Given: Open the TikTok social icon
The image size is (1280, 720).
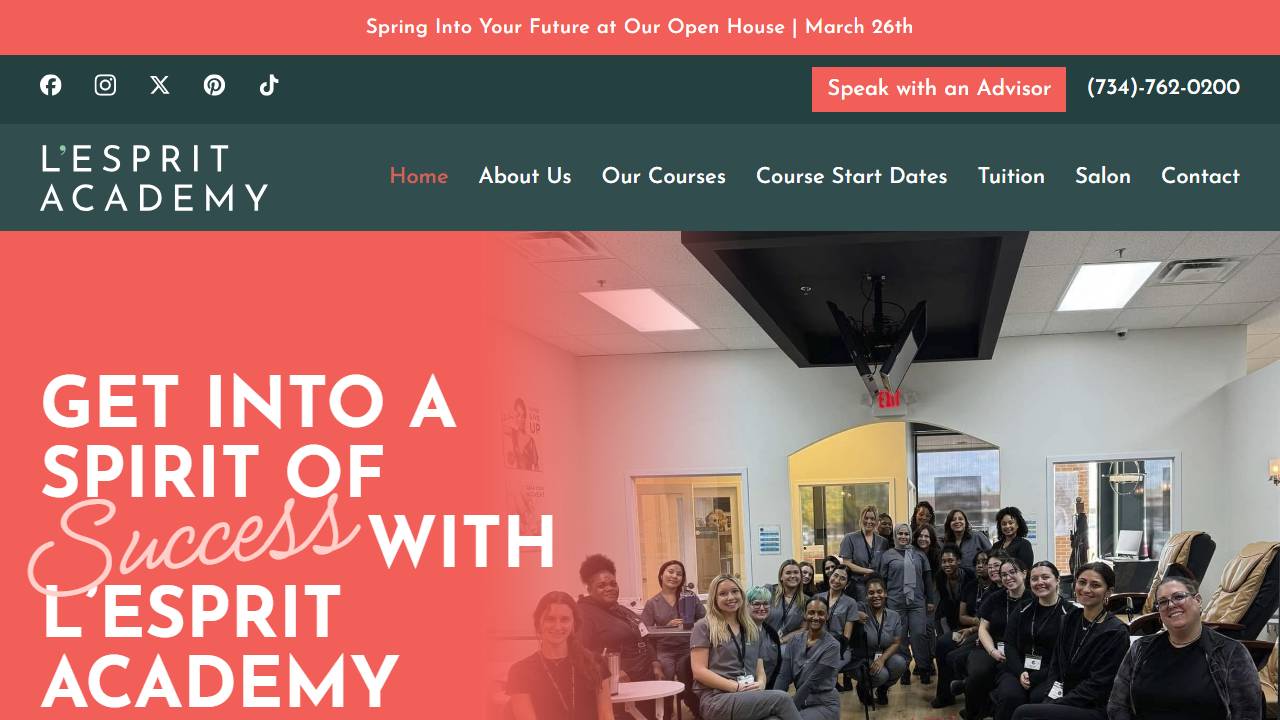Looking at the screenshot, I should [x=269, y=85].
